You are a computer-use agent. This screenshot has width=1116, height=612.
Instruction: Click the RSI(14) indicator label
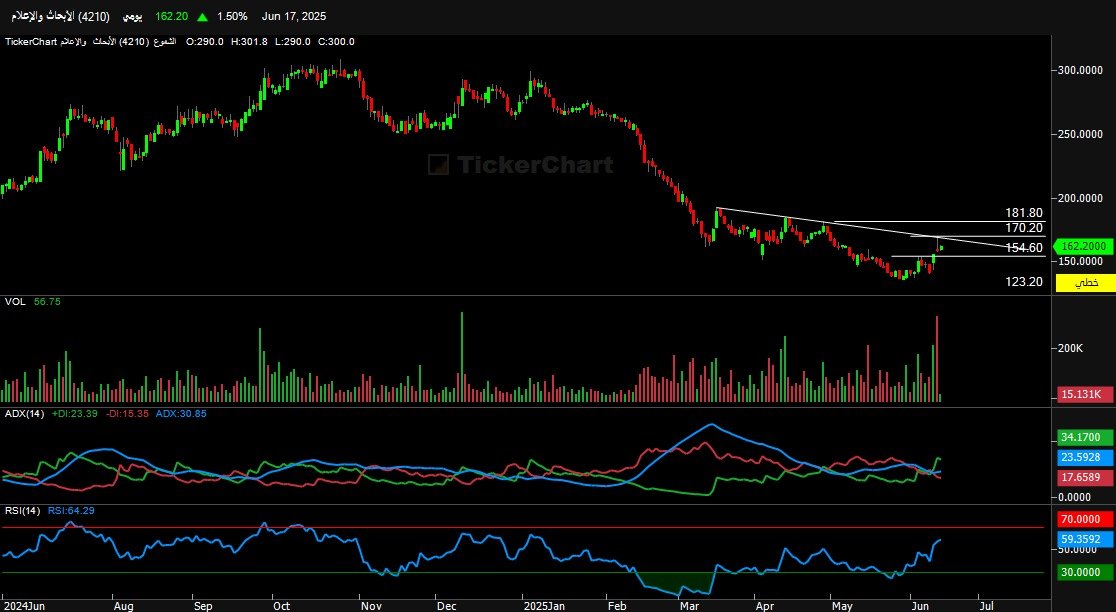[23, 510]
